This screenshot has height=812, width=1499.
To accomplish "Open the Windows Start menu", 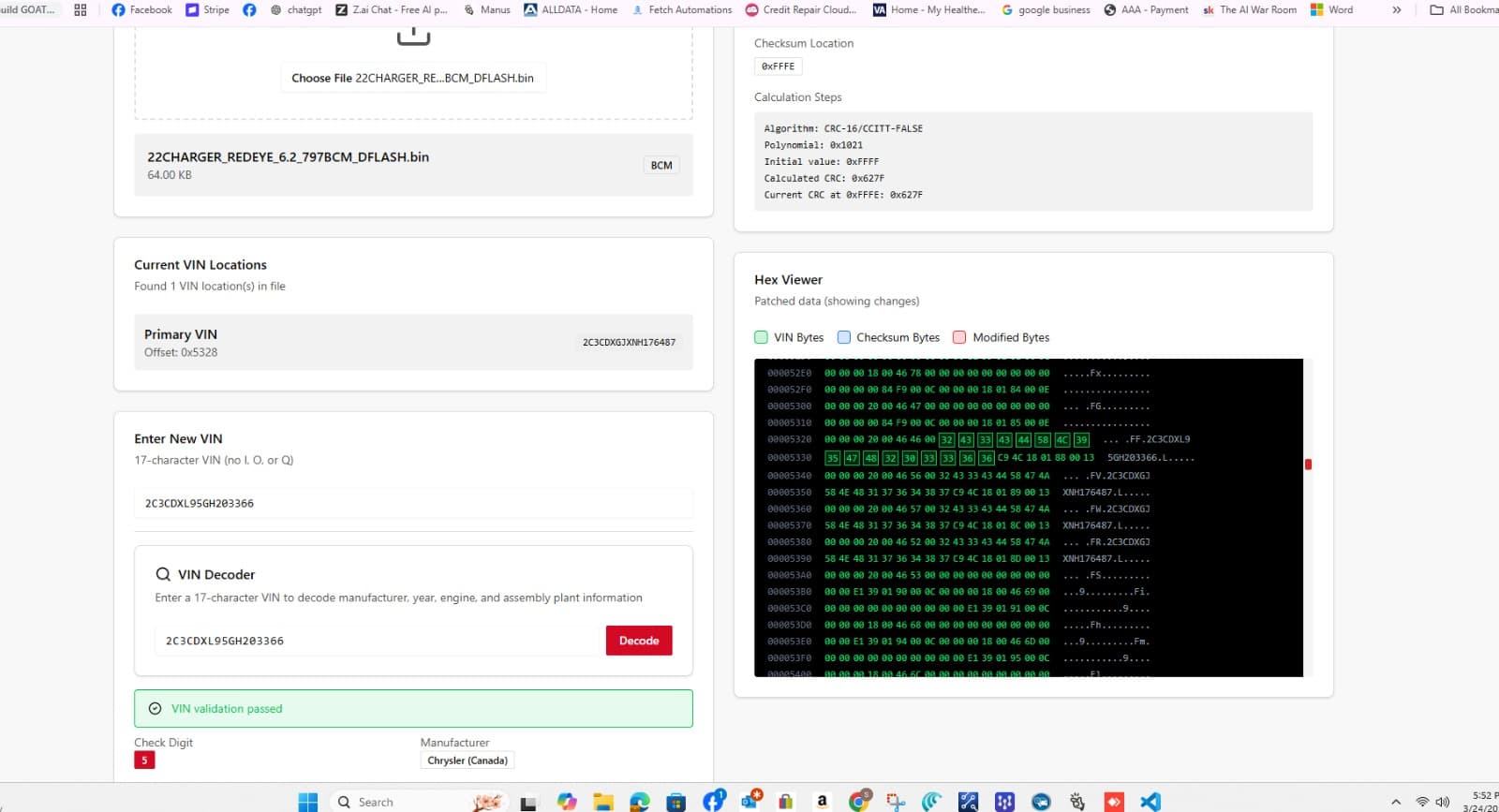I will [308, 802].
